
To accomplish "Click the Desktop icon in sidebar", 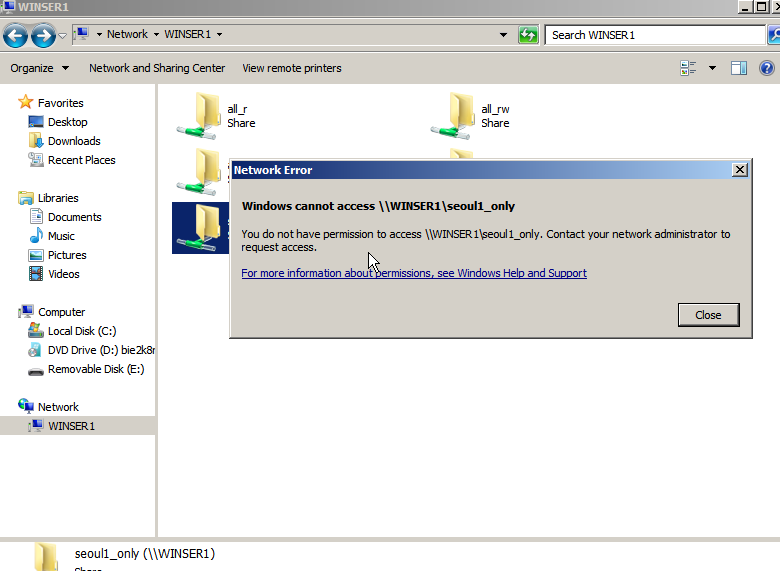I will click(x=36, y=122).
